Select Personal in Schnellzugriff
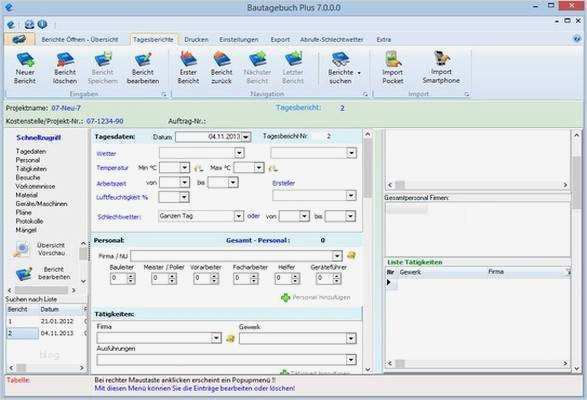 point(28,160)
